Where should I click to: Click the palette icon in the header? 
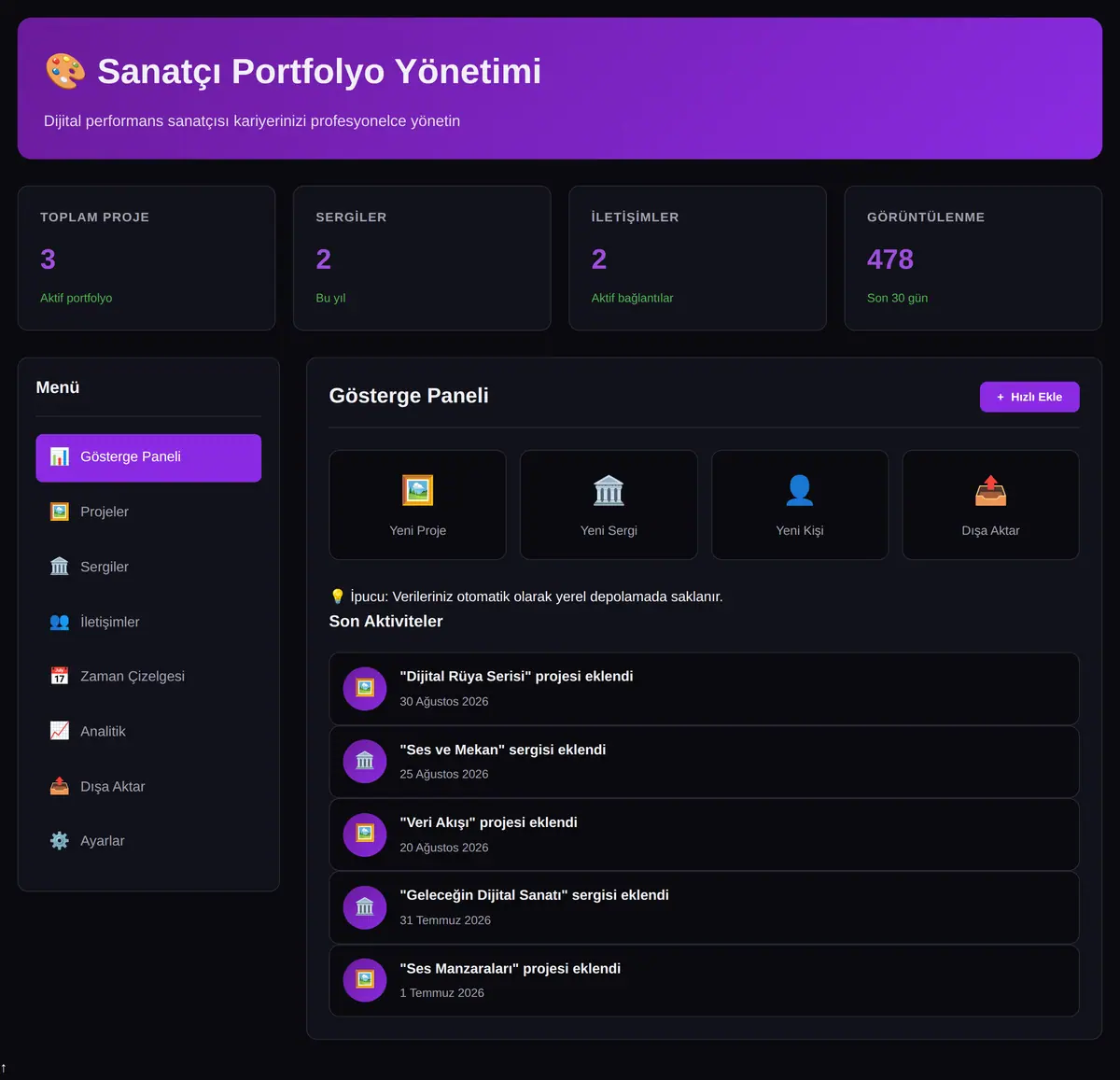point(65,71)
